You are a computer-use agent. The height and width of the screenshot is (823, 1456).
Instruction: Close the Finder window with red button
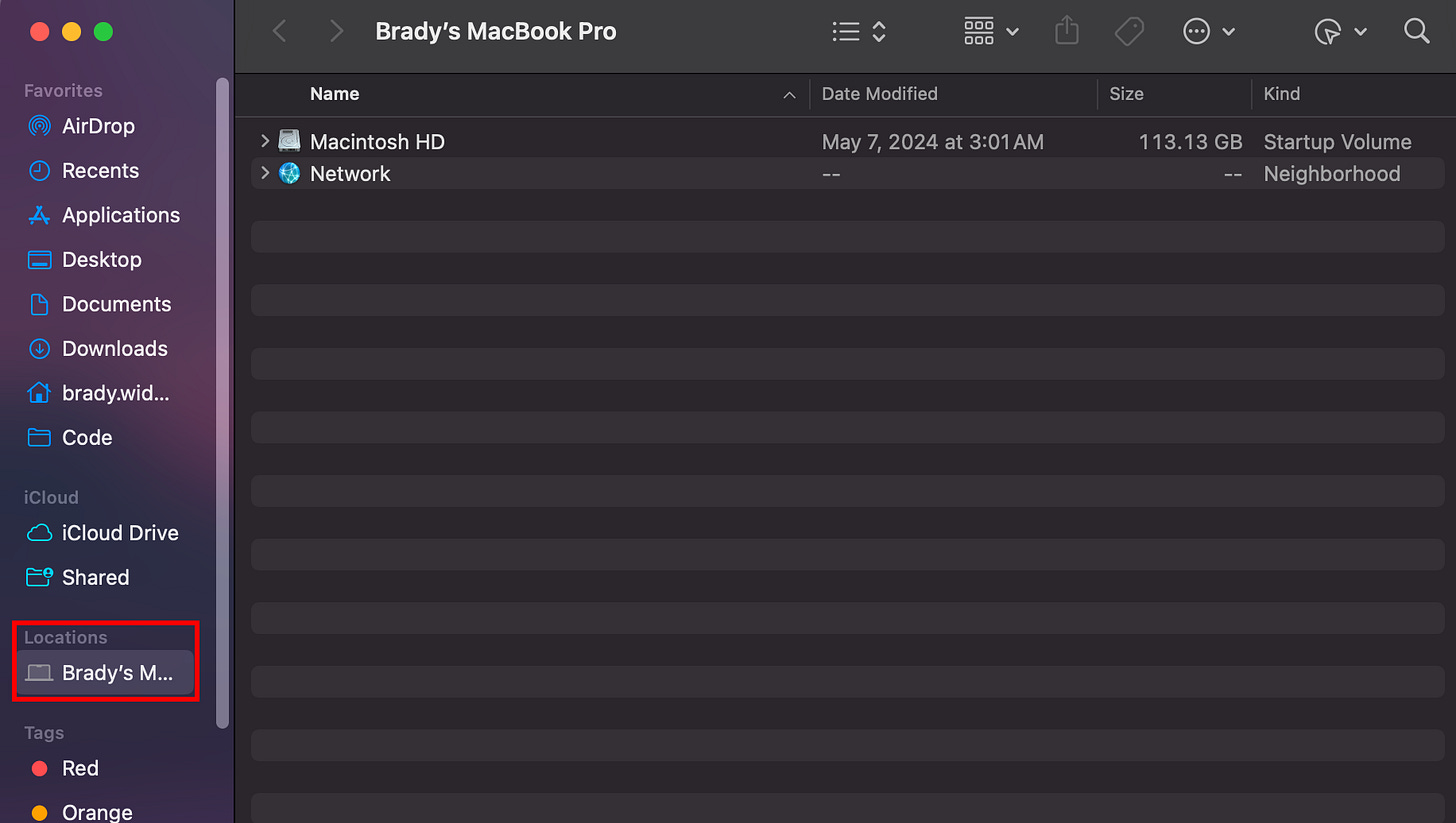(40, 31)
